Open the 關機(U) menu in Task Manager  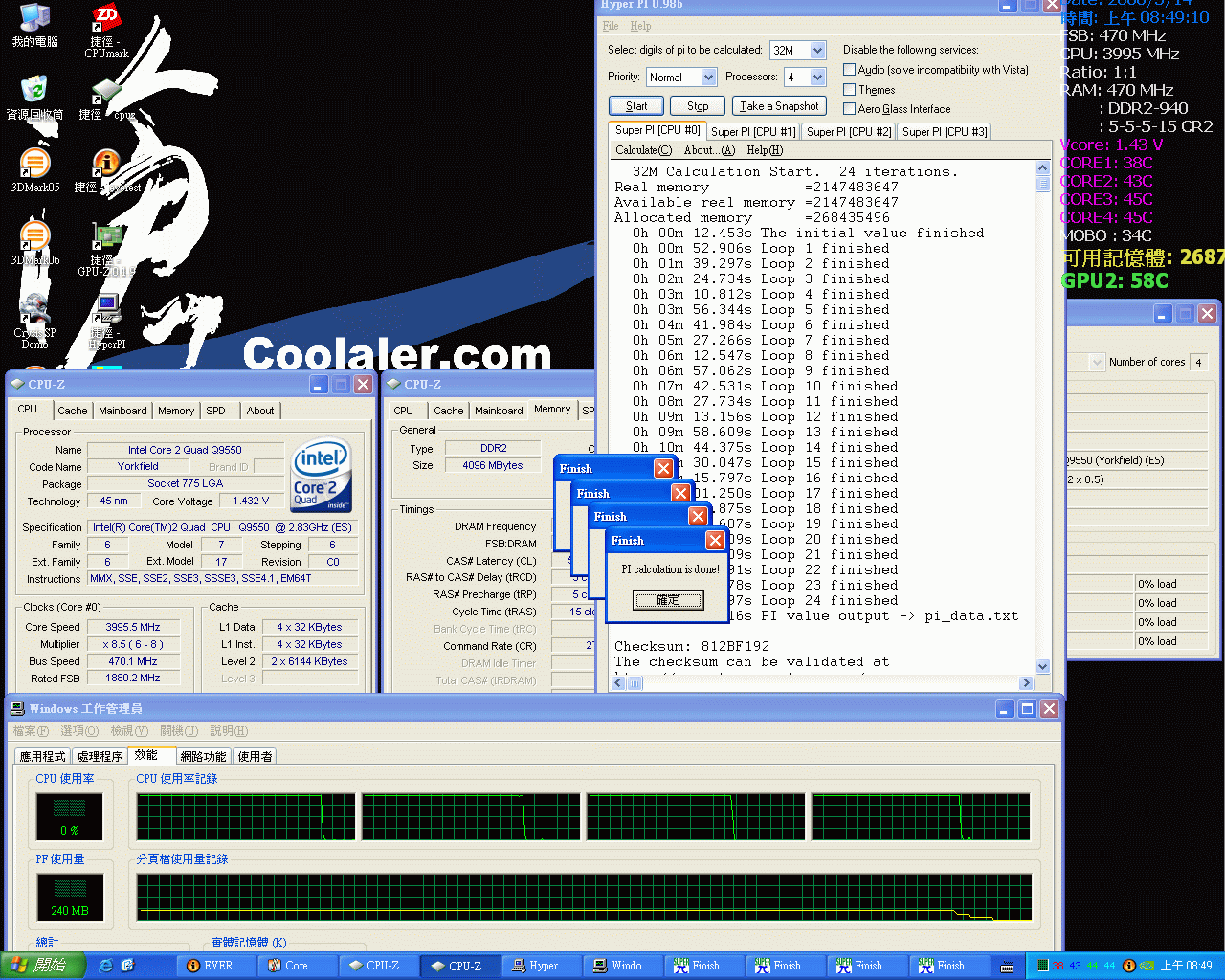tap(179, 731)
